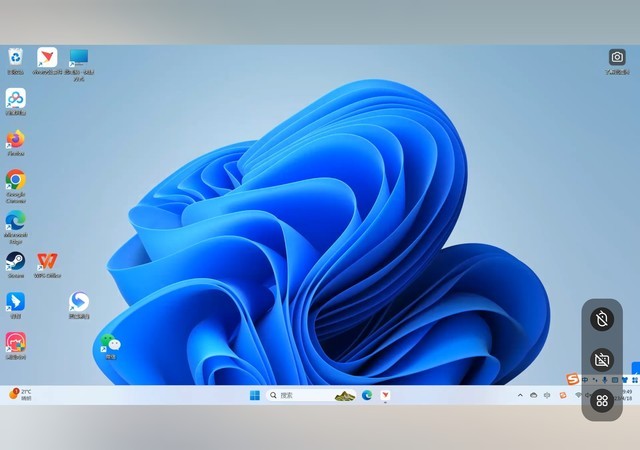Viewport: 640px width, 450px height.
Task: Click the cloud icon in the system tray
Action: coord(533,395)
